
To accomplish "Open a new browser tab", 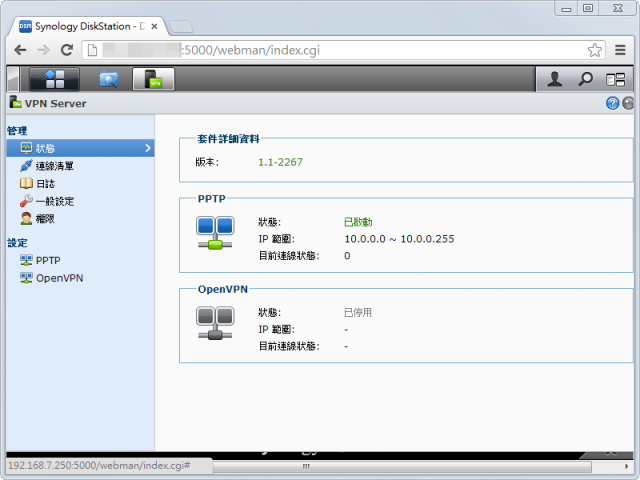I will tap(180, 27).
